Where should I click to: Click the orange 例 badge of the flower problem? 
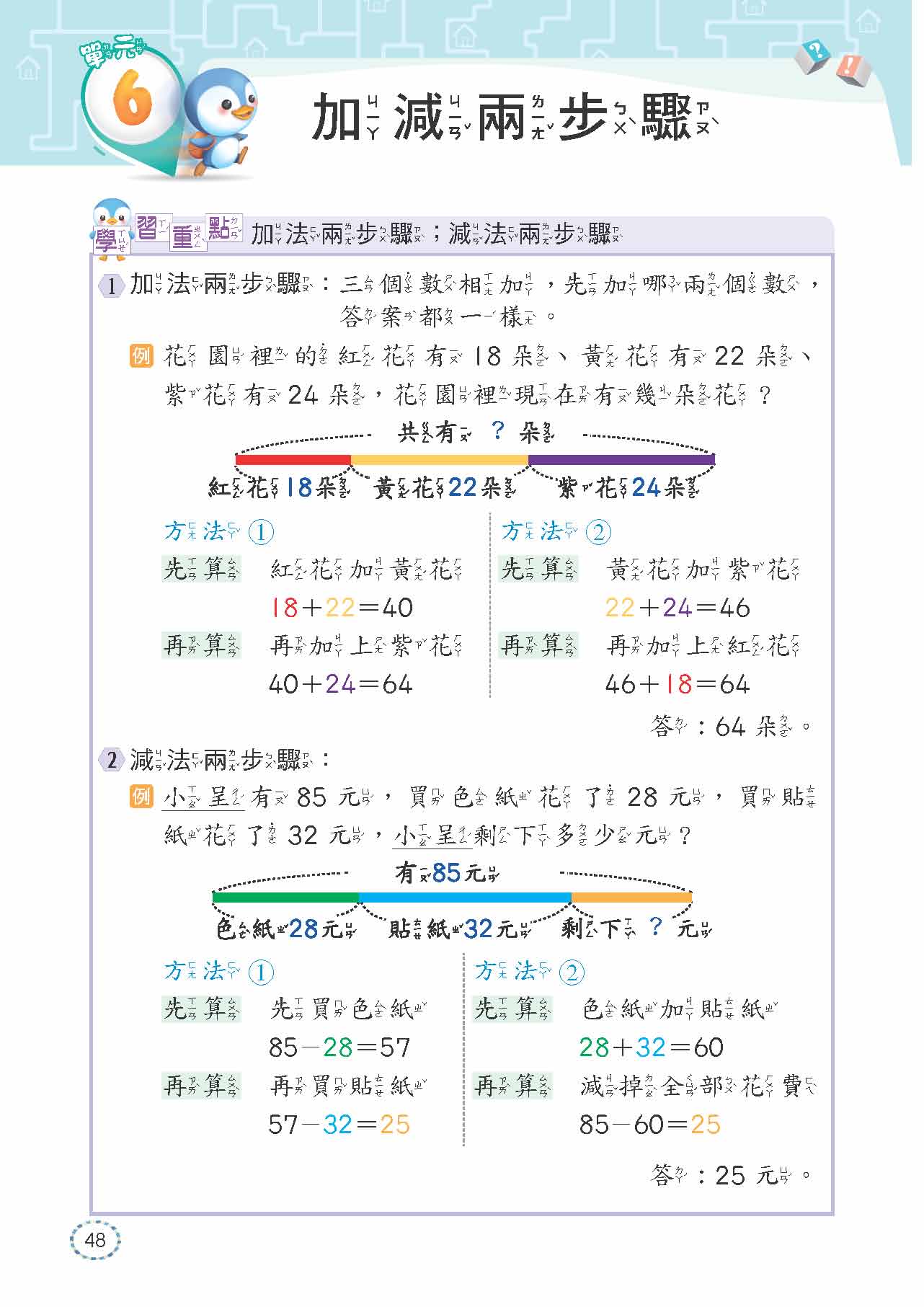142,355
